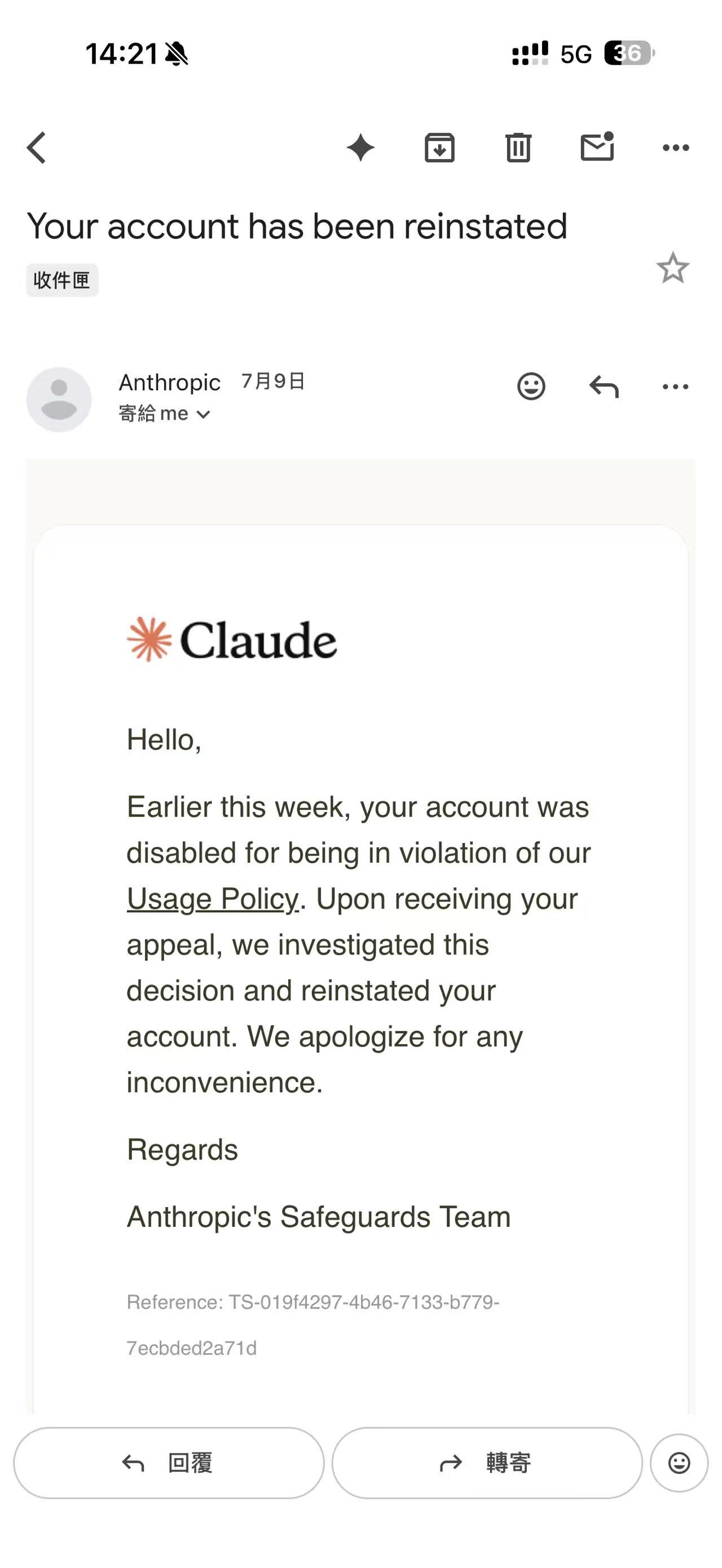This screenshot has width=722, height=1568.
Task: Tap the 收件匣 inbox label
Action: (x=62, y=280)
